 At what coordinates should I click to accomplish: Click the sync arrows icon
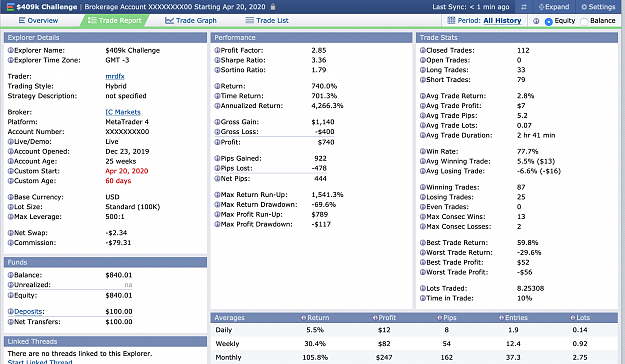pyautogui.click(x=524, y=7)
